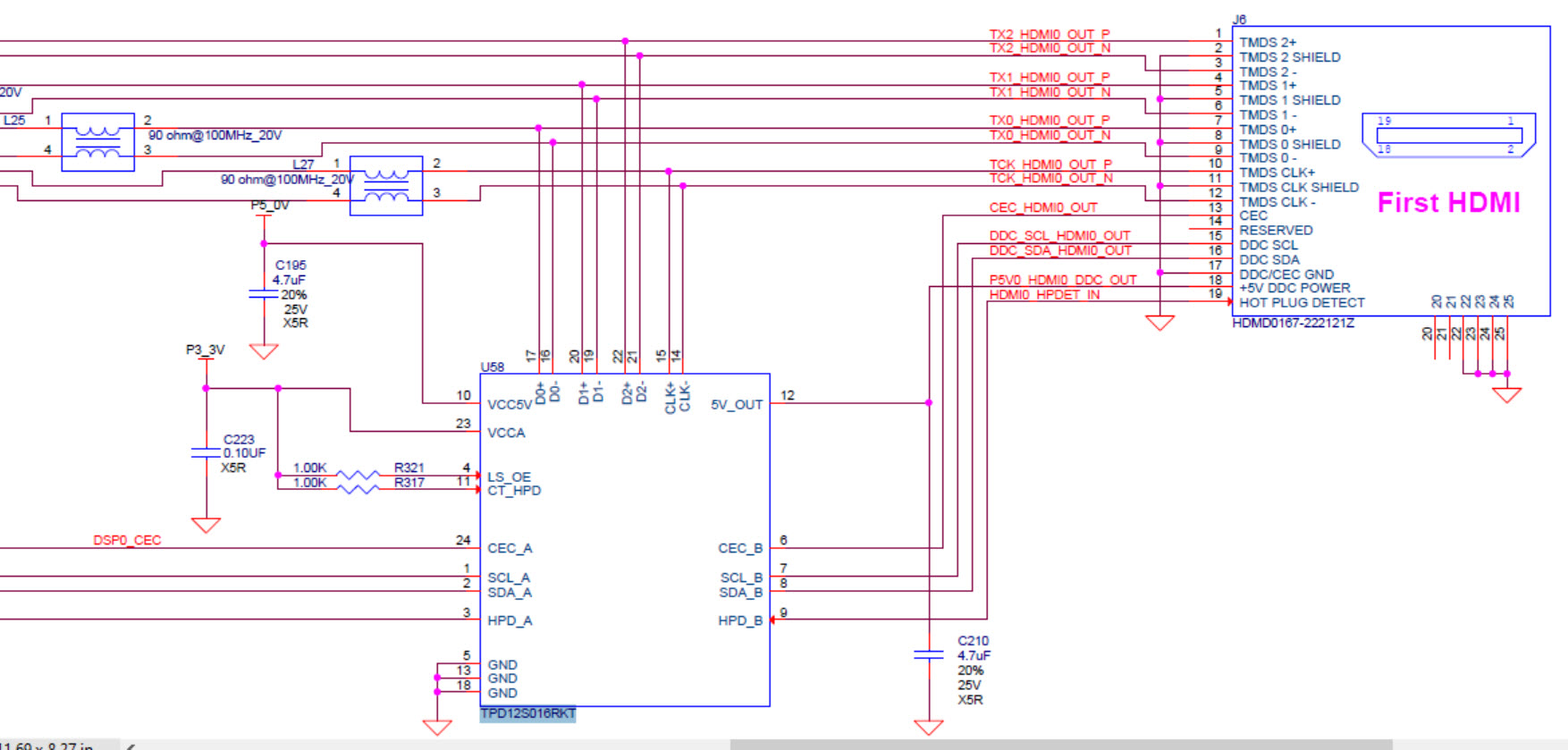Click the P5_0V power label
Viewport: 1568px width, 750px height.
click(x=270, y=205)
